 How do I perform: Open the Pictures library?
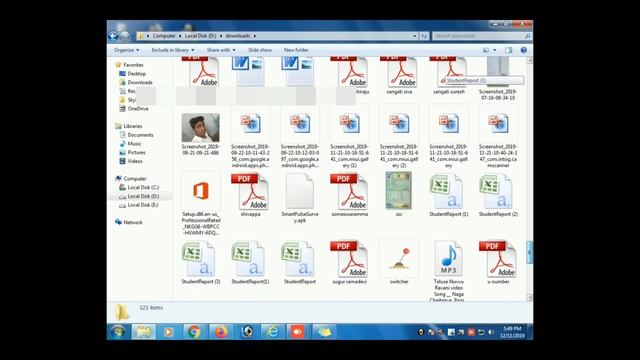(x=136, y=152)
